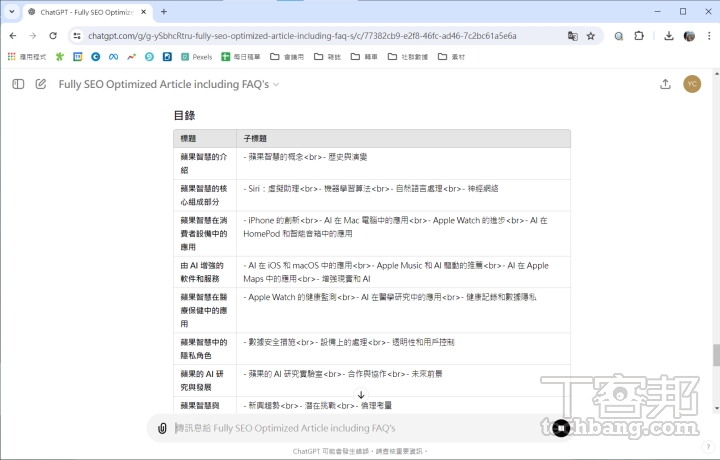The width and height of the screenshot is (720, 460).
Task: Open the 雜誌 bookmarks folder
Action: (327, 56)
